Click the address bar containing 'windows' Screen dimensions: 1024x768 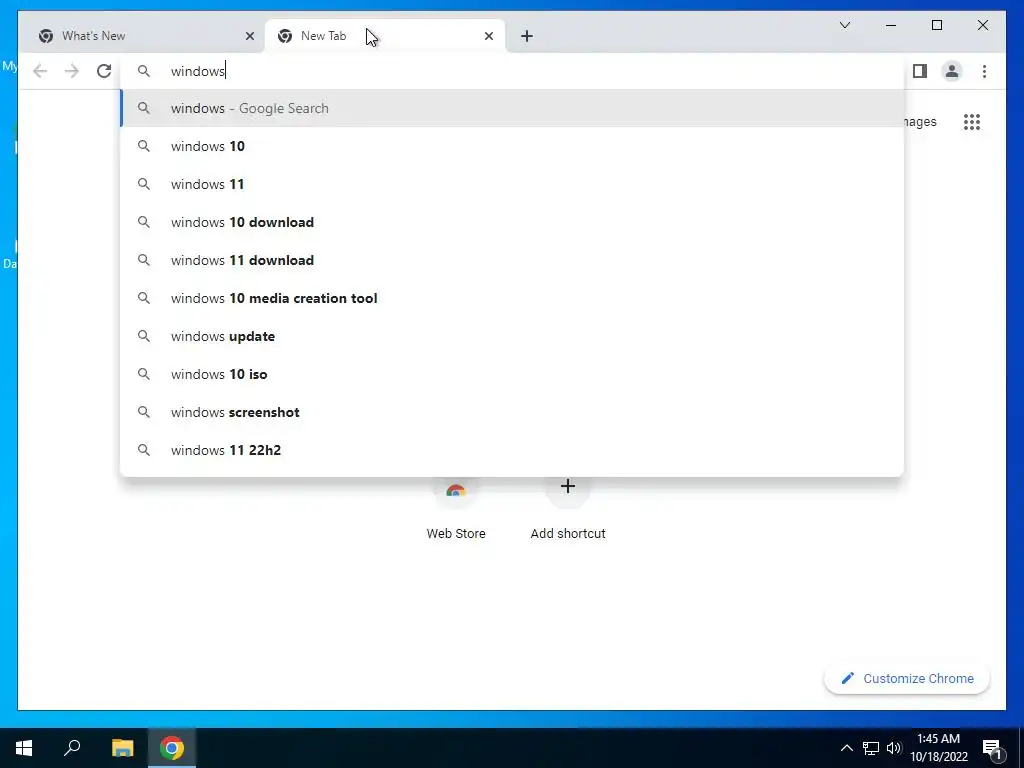pyautogui.click(x=512, y=71)
